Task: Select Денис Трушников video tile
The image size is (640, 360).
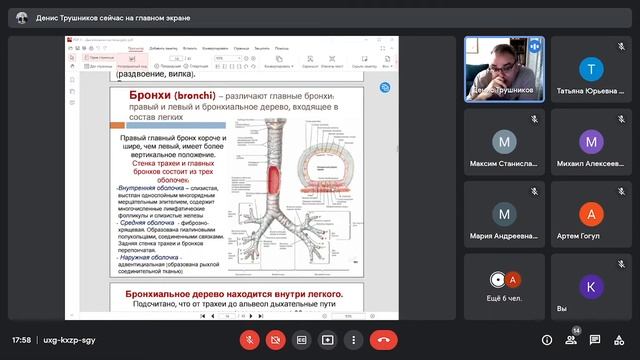Action: tap(504, 69)
